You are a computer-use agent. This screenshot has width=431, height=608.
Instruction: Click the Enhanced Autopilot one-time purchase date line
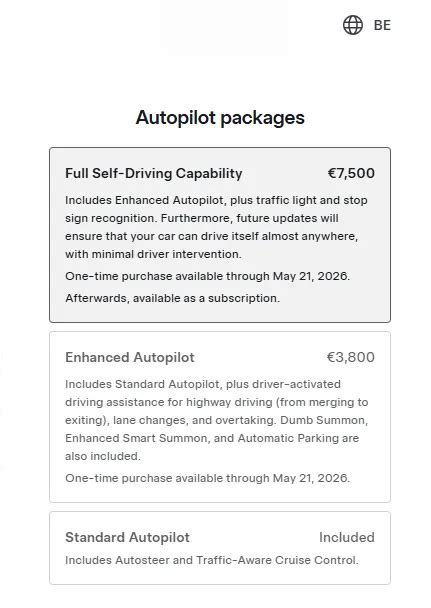(x=207, y=478)
